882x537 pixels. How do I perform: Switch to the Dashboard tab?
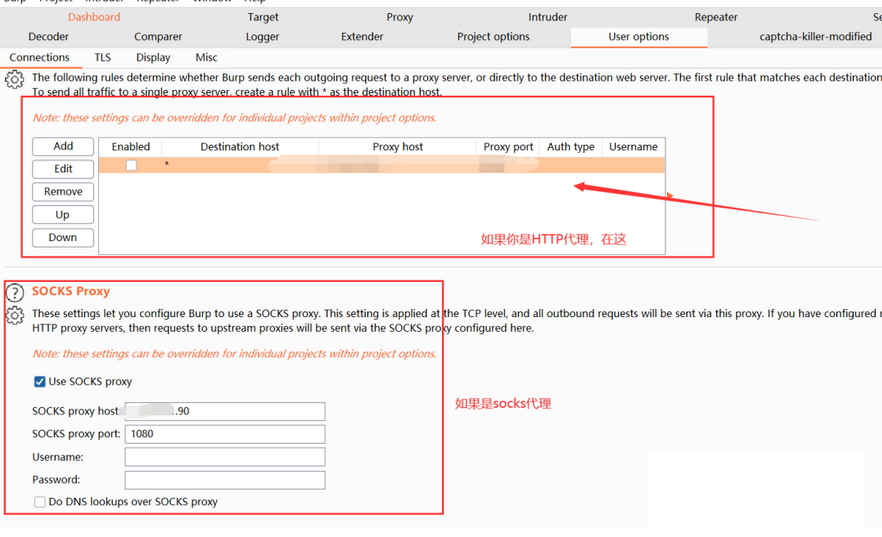[x=94, y=17]
